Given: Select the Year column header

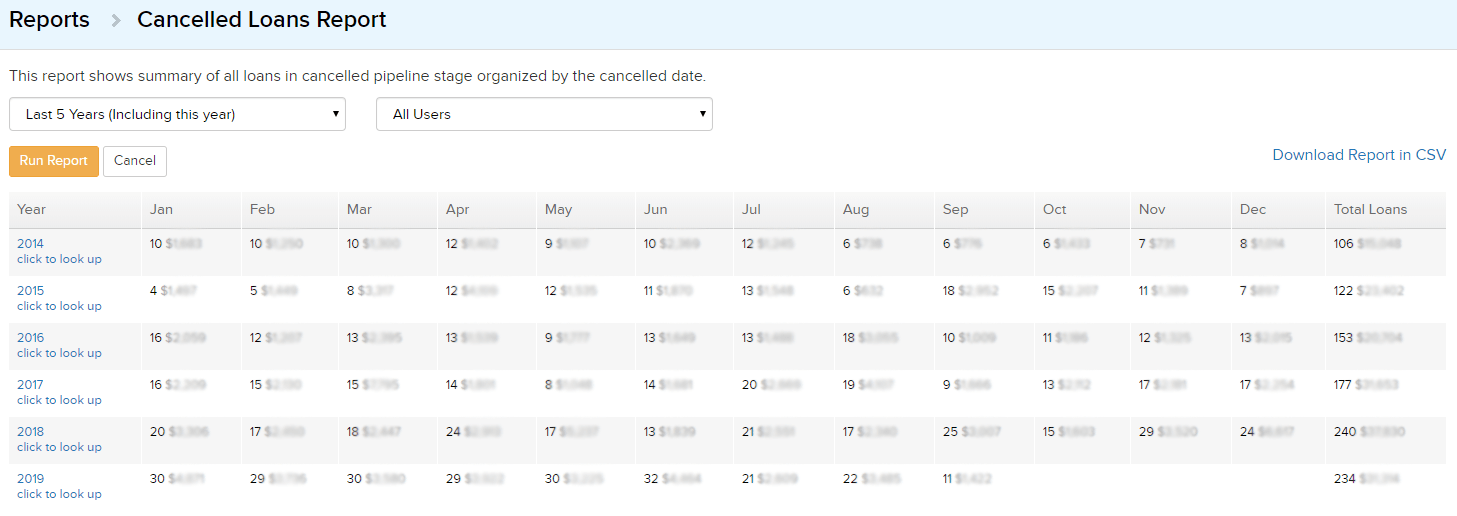Looking at the screenshot, I should [x=32, y=209].
